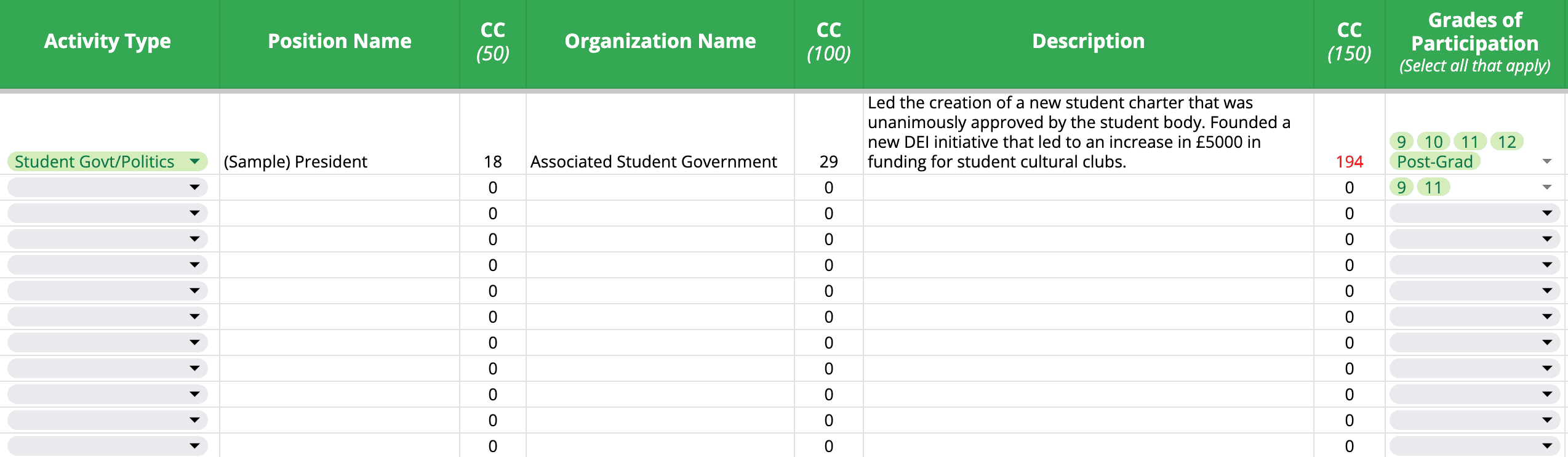Click the Grades of Participation header

click(1474, 42)
